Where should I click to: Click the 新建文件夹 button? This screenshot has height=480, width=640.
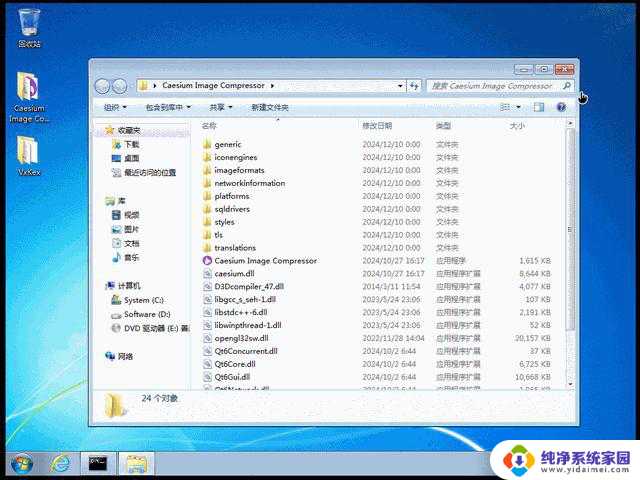pos(270,107)
